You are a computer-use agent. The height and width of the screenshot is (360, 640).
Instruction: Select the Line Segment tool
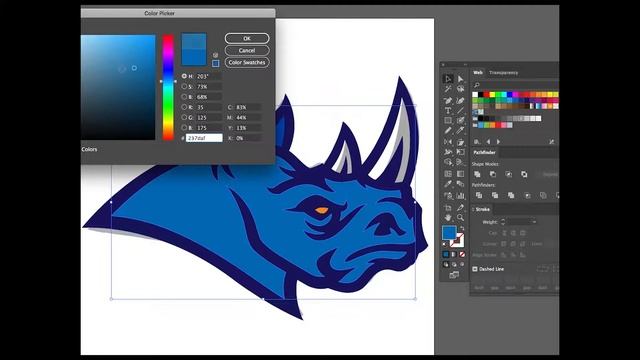(x=460, y=110)
